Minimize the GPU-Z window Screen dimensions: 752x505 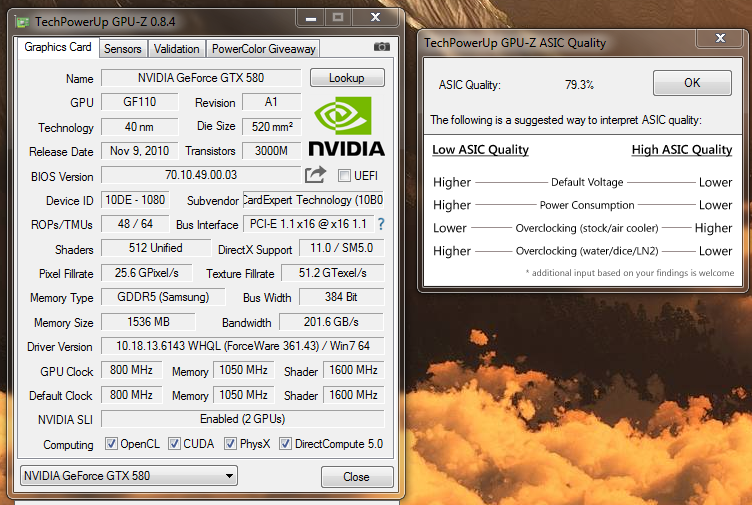(x=311, y=18)
